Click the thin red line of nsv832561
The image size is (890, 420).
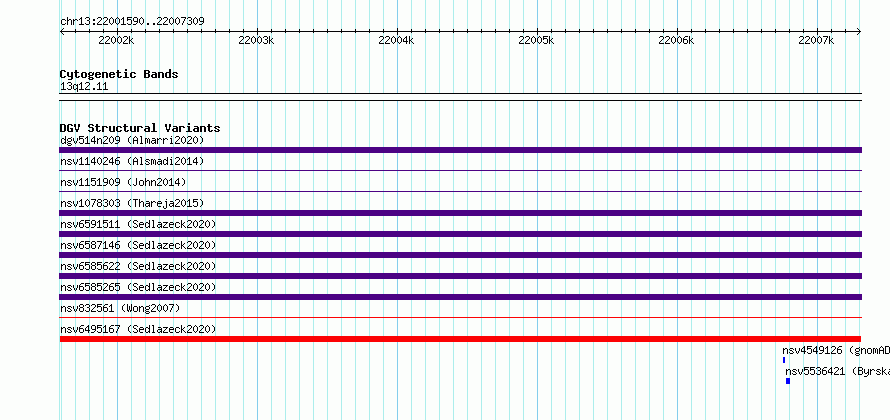[460, 317]
